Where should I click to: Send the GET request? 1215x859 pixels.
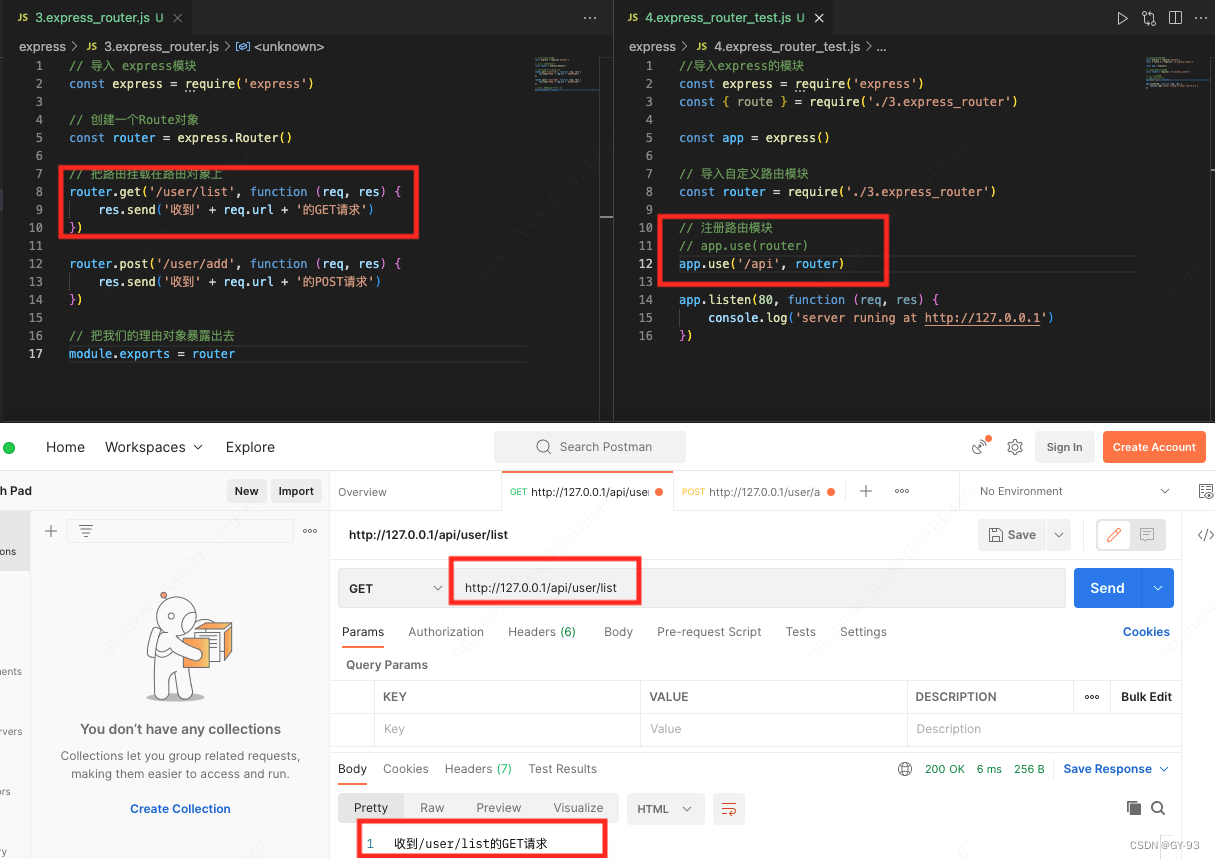[1108, 588]
